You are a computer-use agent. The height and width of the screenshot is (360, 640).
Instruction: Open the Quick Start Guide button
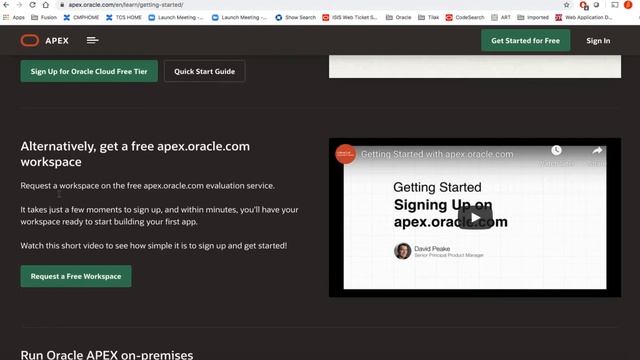204,71
